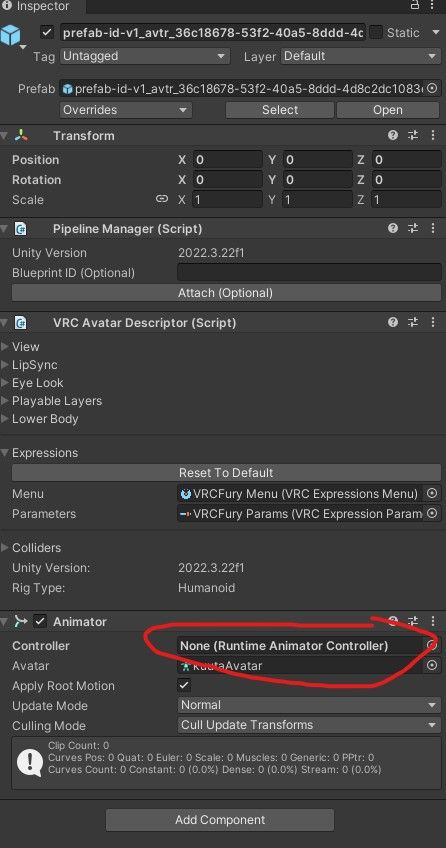
Task: Click object picker for Menu field
Action: [x=431, y=493]
